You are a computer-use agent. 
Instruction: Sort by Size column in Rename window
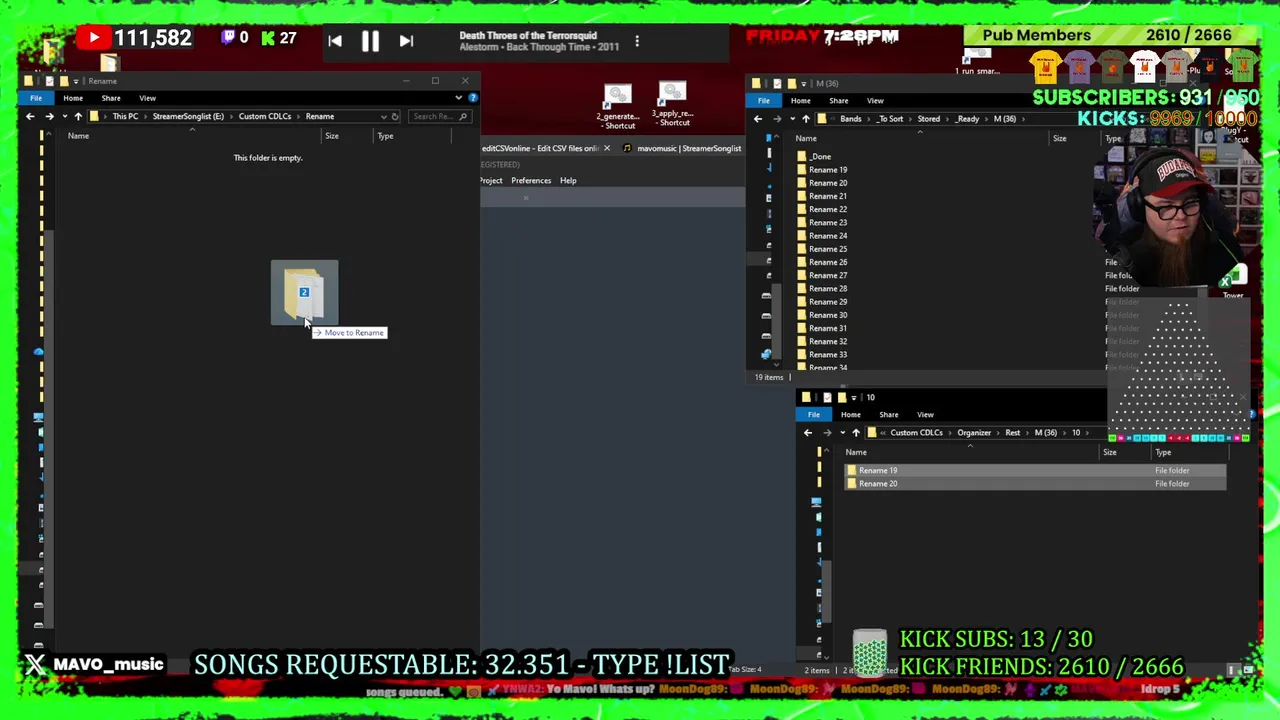point(332,136)
